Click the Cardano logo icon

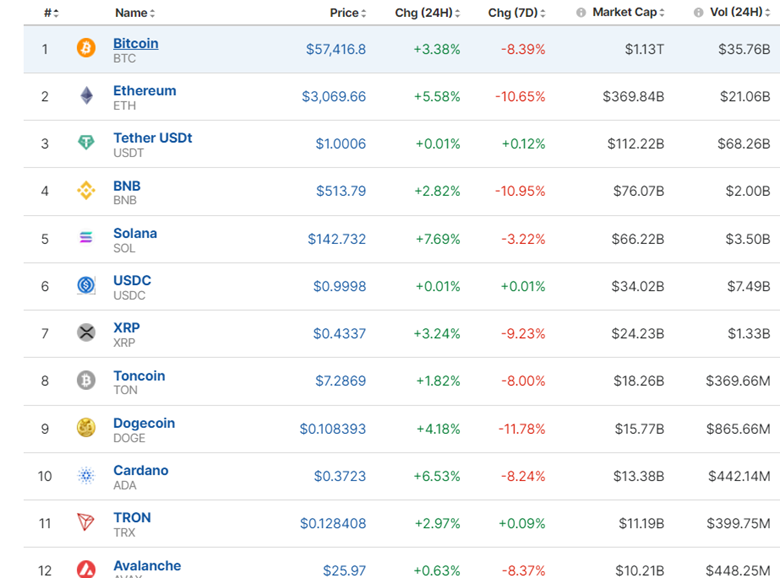[86, 475]
